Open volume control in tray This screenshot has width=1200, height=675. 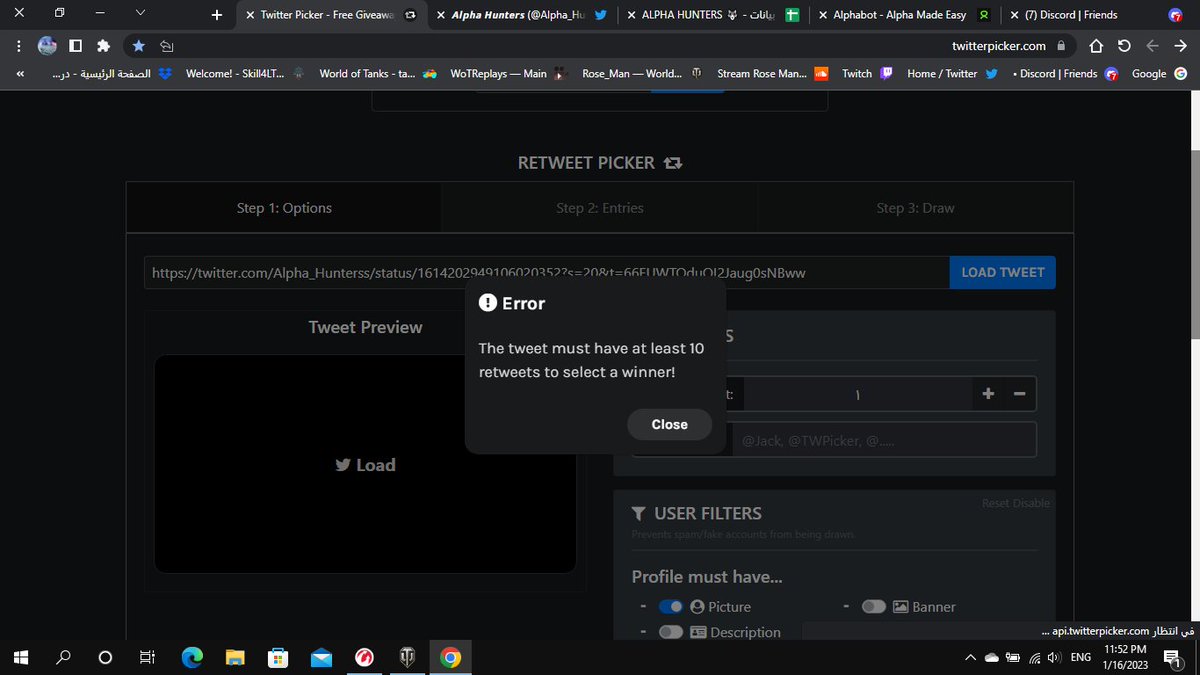pos(1055,658)
